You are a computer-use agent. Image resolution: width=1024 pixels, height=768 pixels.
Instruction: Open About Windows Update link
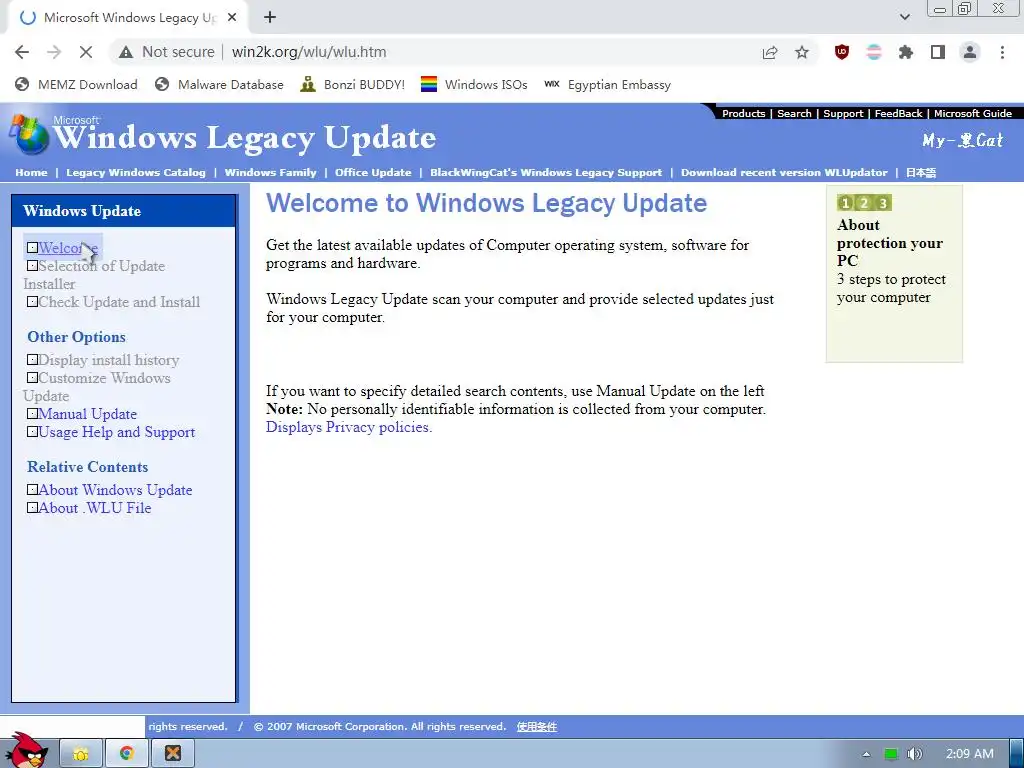point(115,490)
